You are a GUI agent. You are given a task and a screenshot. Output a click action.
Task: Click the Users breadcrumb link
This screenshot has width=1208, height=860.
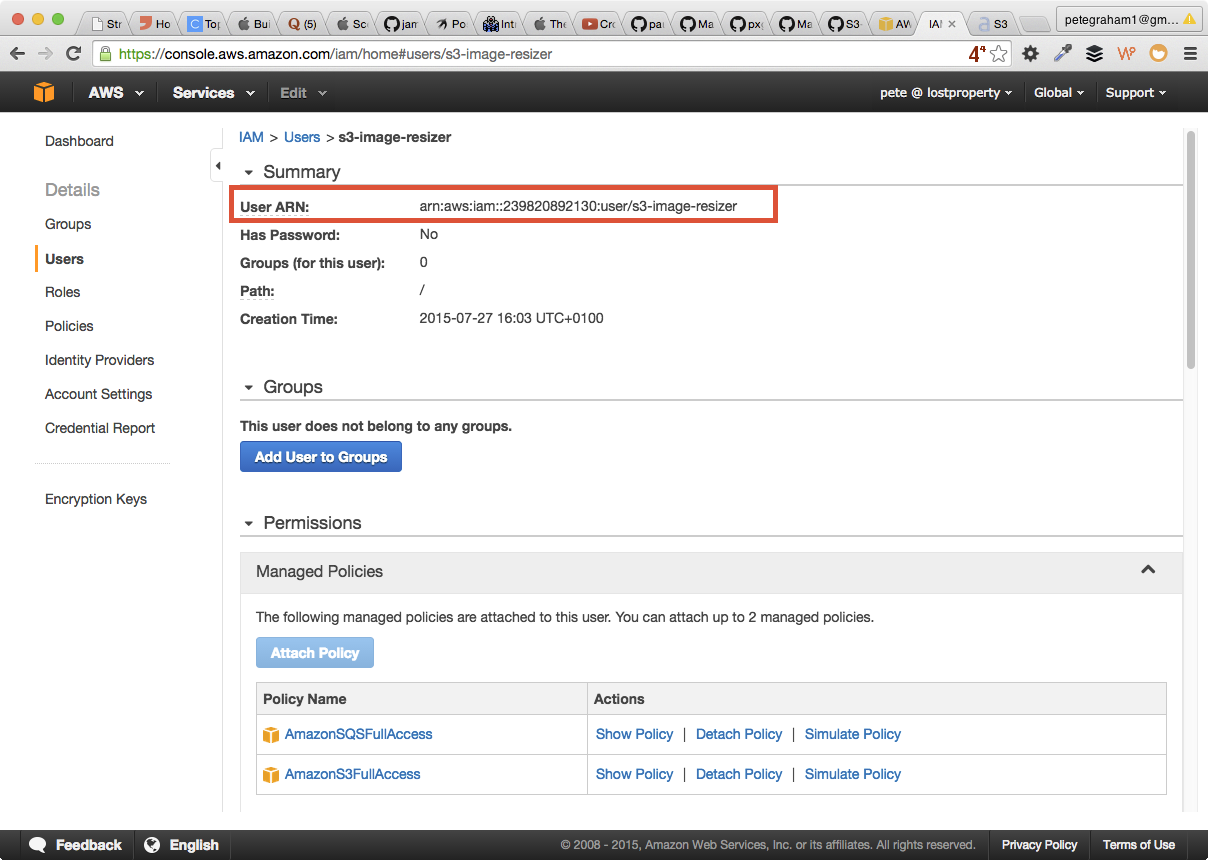(x=302, y=137)
